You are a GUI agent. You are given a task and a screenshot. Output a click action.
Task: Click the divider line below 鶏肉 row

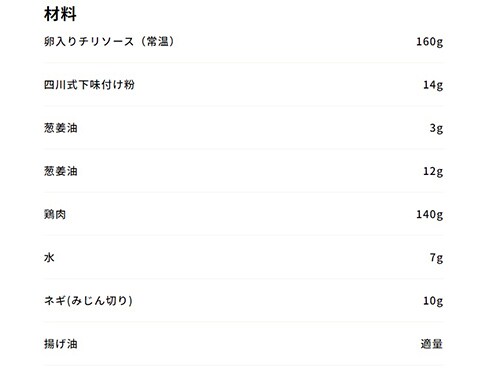tap(243, 235)
